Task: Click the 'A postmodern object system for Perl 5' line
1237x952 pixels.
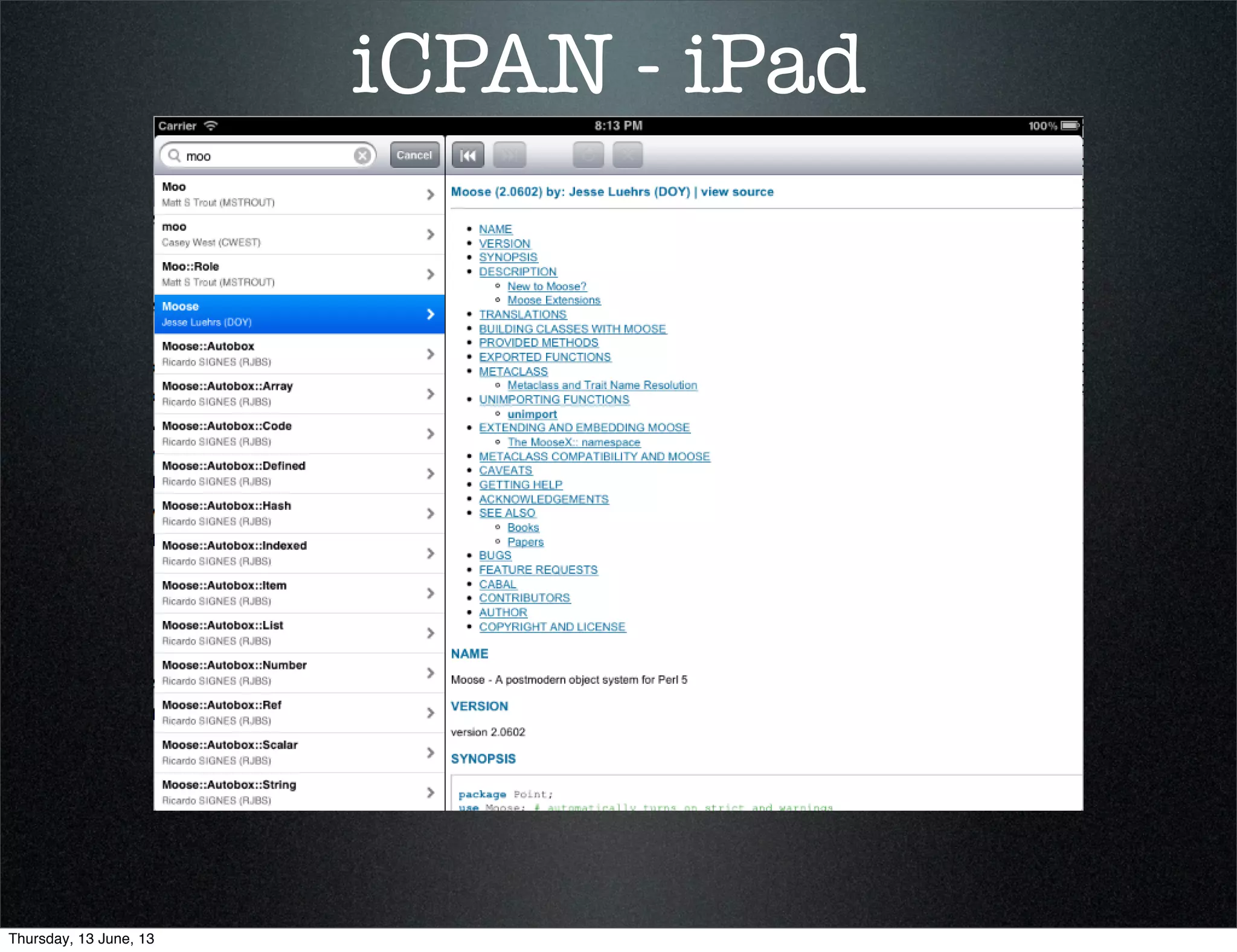Action: coord(591,680)
